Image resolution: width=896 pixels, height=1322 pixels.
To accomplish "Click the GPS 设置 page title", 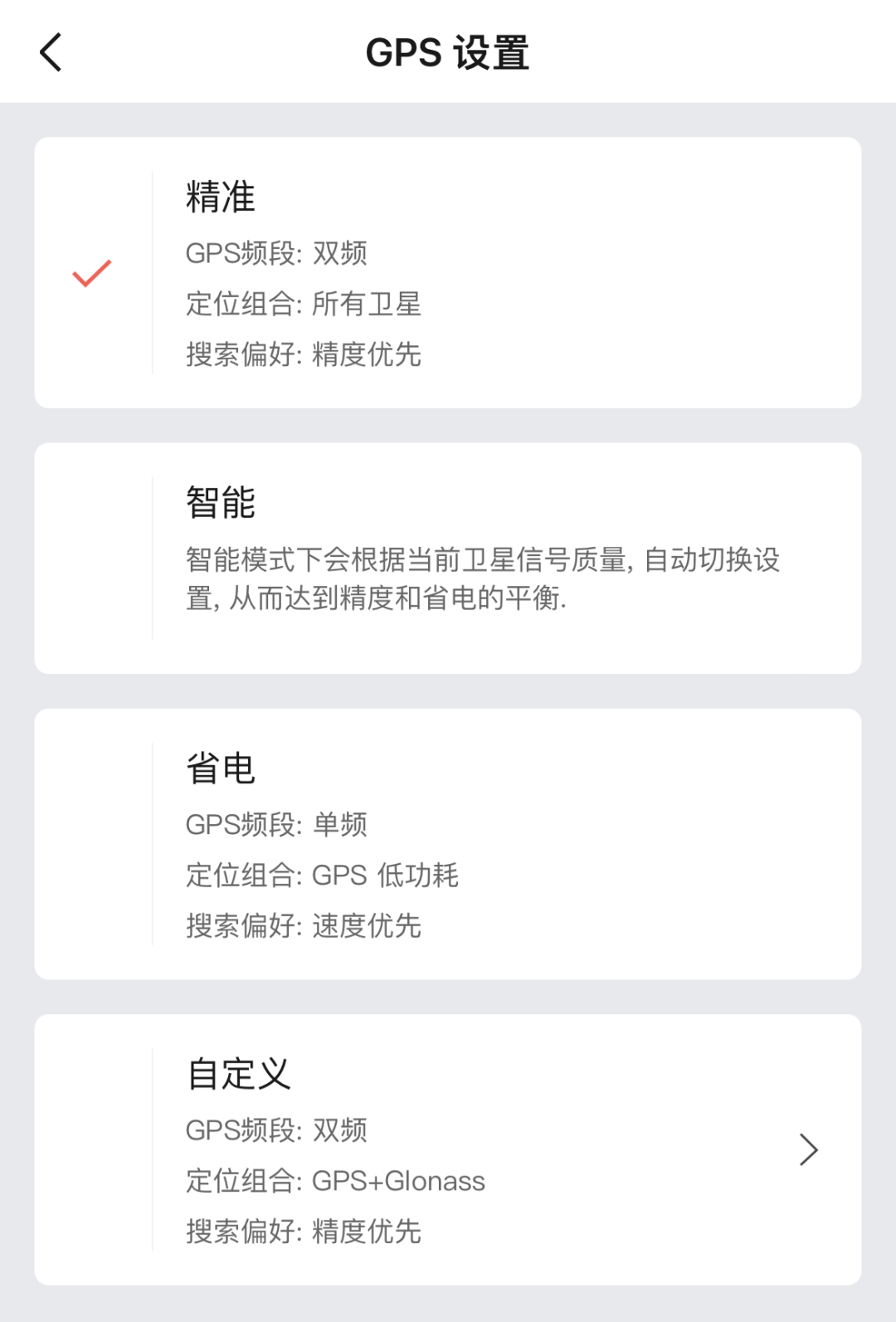I will point(447,53).
